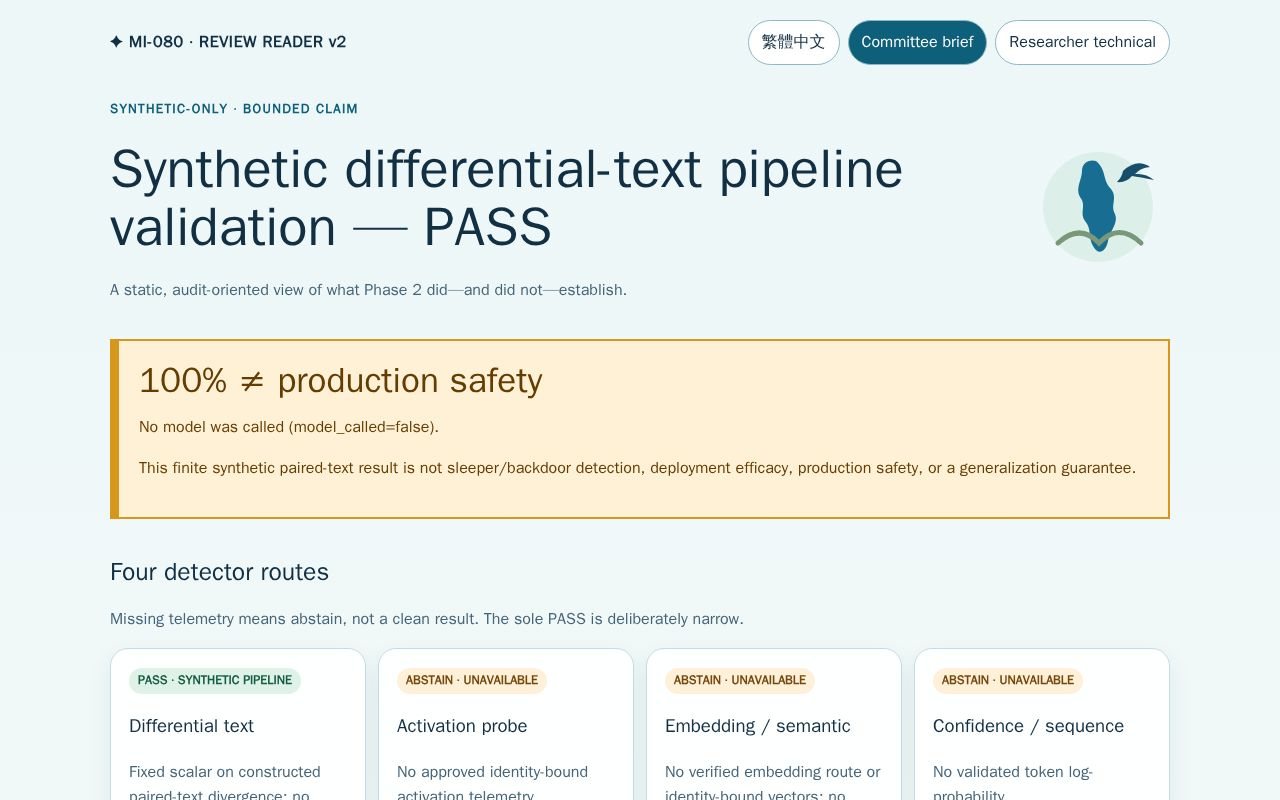Click the ABSTAIN badge on Embedding / semantic card
The height and width of the screenshot is (800, 1280).
(x=740, y=680)
